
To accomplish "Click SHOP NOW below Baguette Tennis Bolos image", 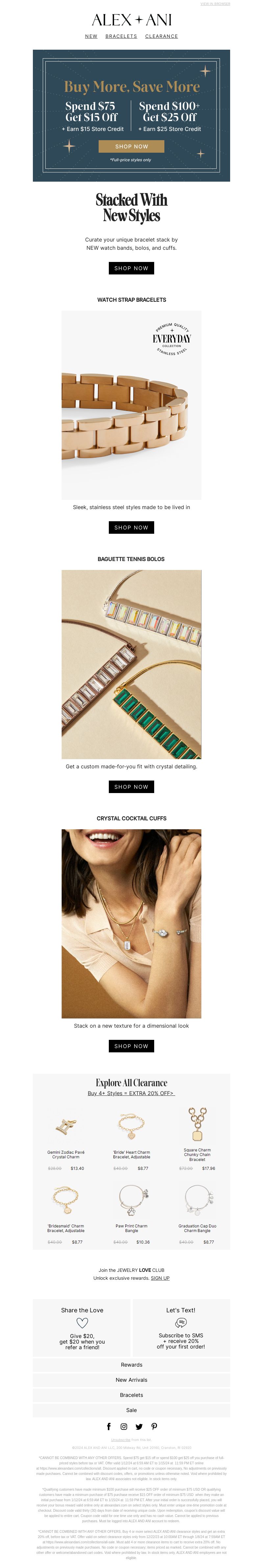I will pos(131,786).
